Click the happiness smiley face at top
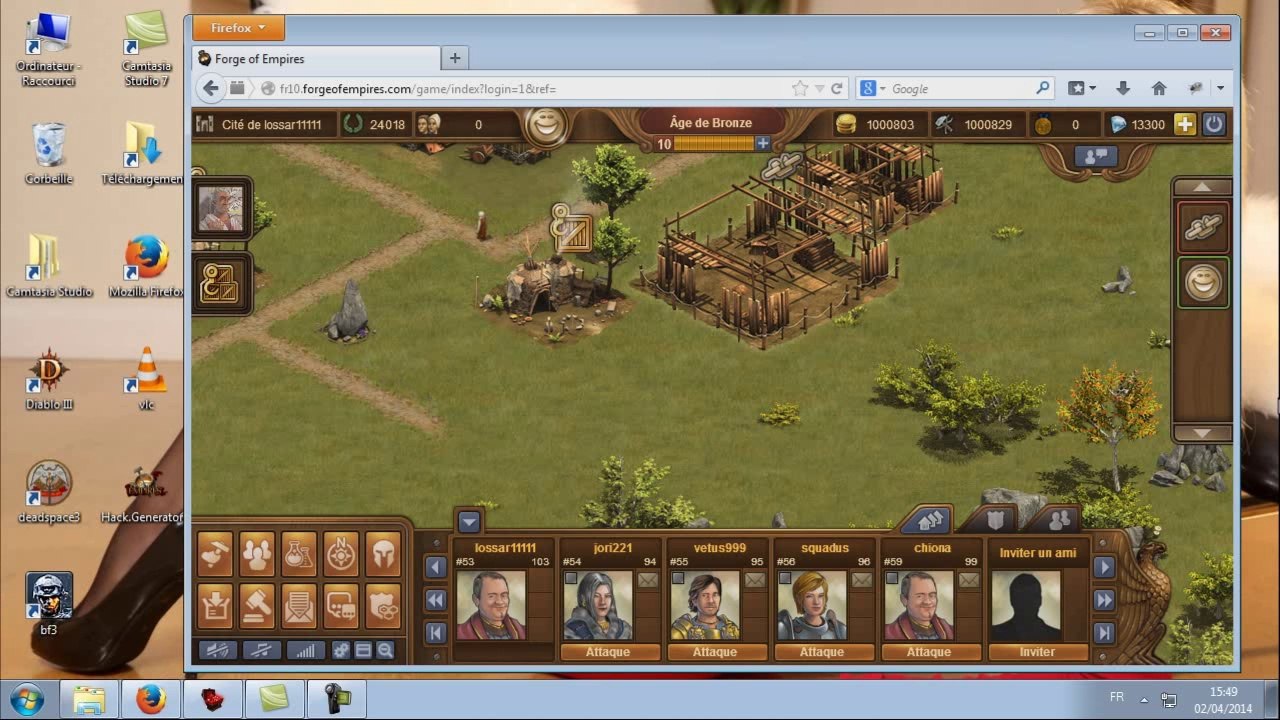1280x720 pixels. coord(546,125)
